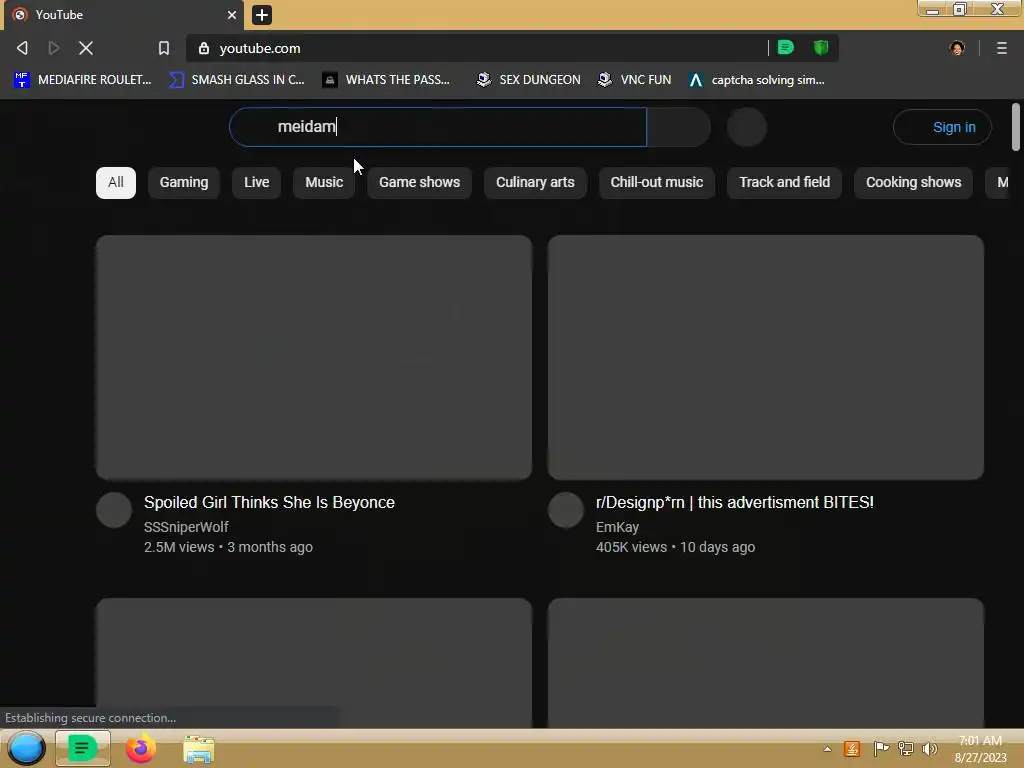This screenshot has width=1024, height=768.
Task: Click the taskbar clock showing 7:01 AM
Action: (980, 749)
